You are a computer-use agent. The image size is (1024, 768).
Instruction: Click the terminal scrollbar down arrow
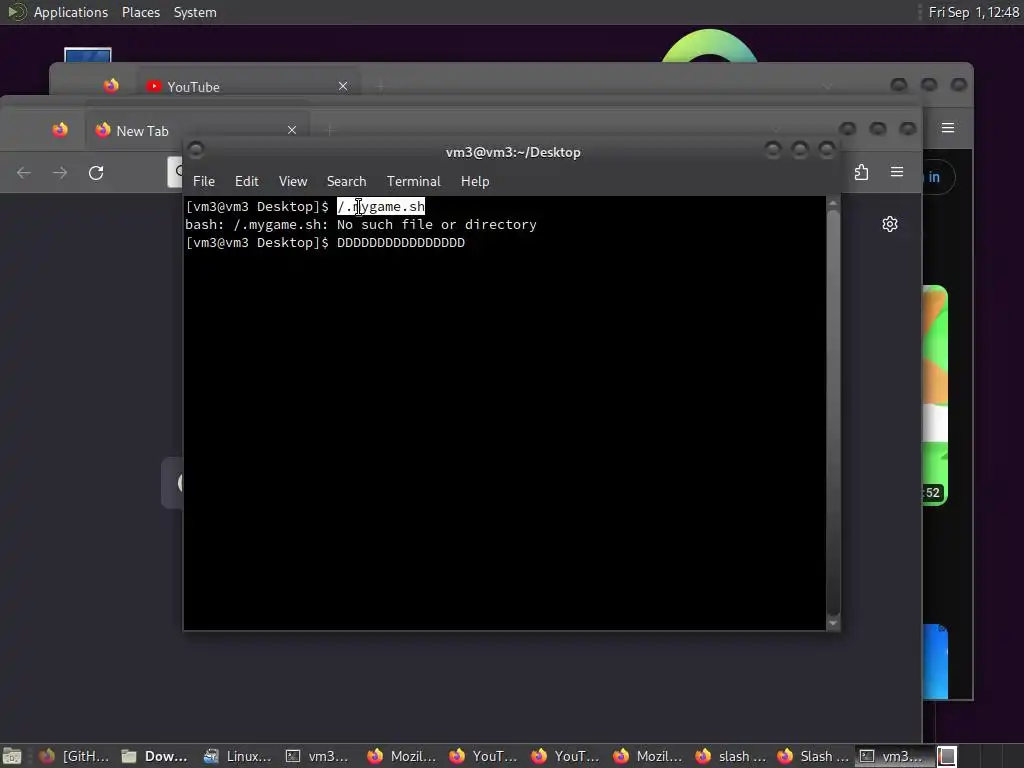coord(833,624)
